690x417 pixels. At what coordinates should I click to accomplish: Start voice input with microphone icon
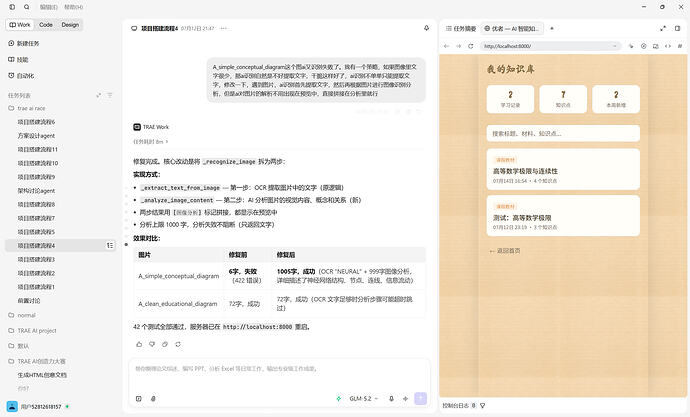[x=391, y=399]
